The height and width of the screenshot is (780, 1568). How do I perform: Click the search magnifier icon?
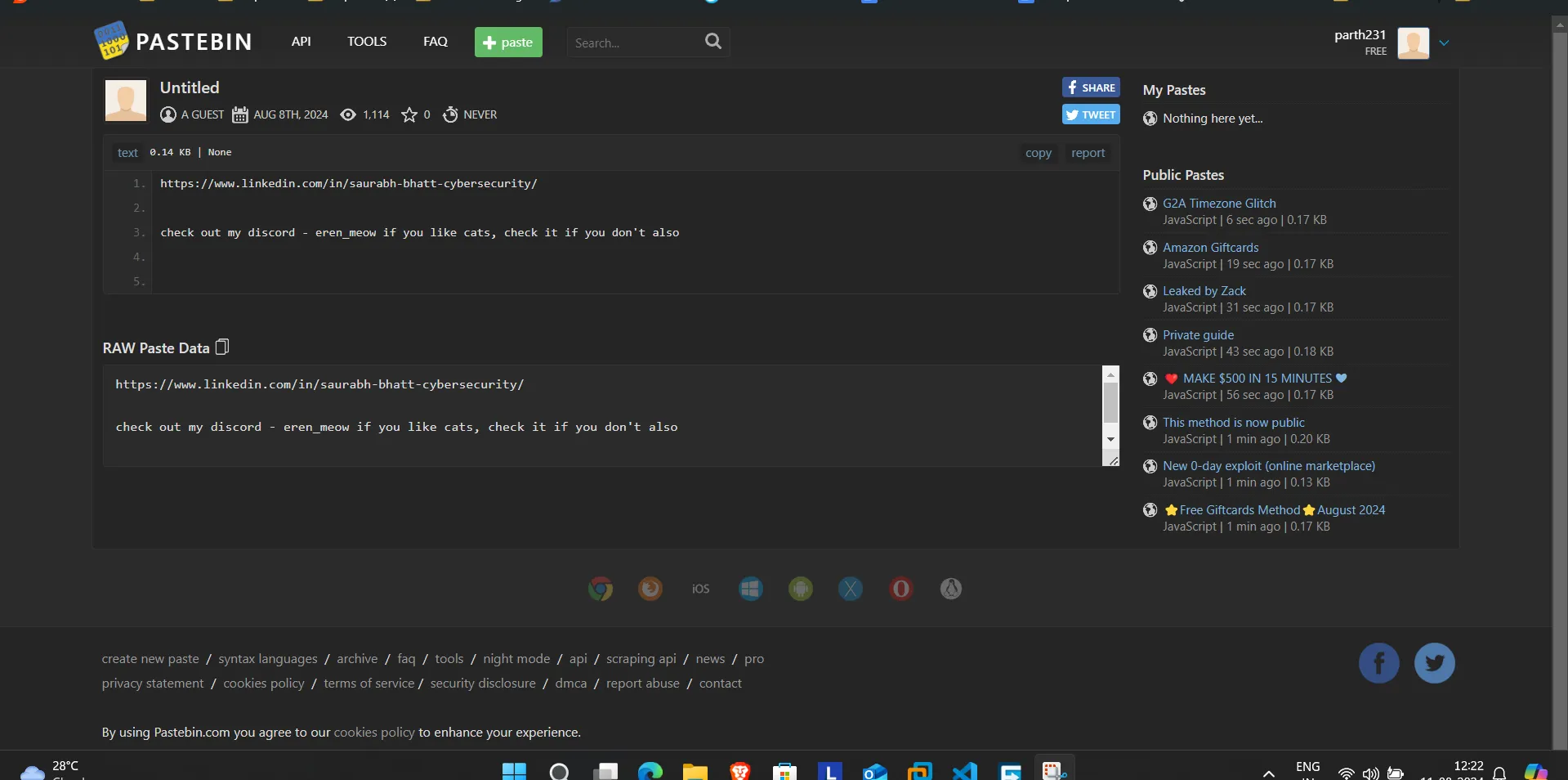pyautogui.click(x=713, y=42)
